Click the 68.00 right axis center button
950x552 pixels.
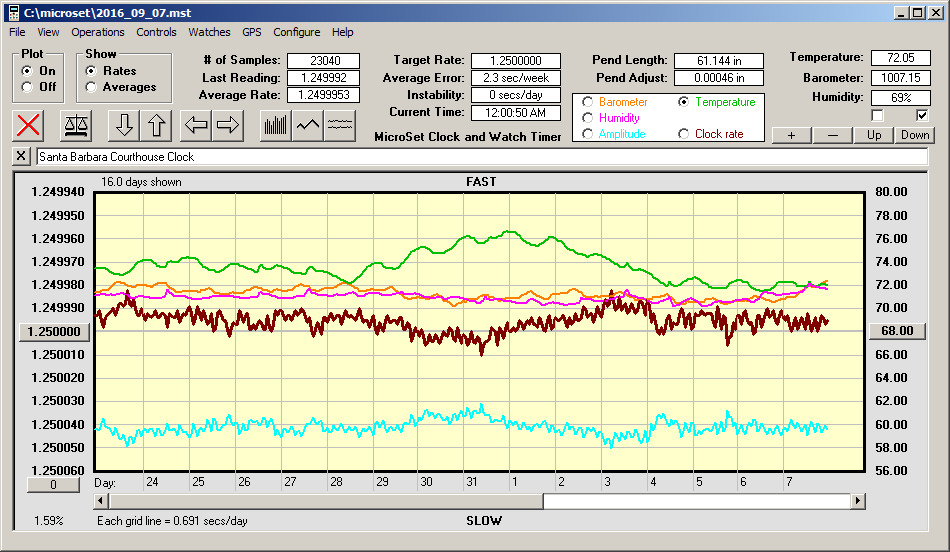[x=897, y=331]
